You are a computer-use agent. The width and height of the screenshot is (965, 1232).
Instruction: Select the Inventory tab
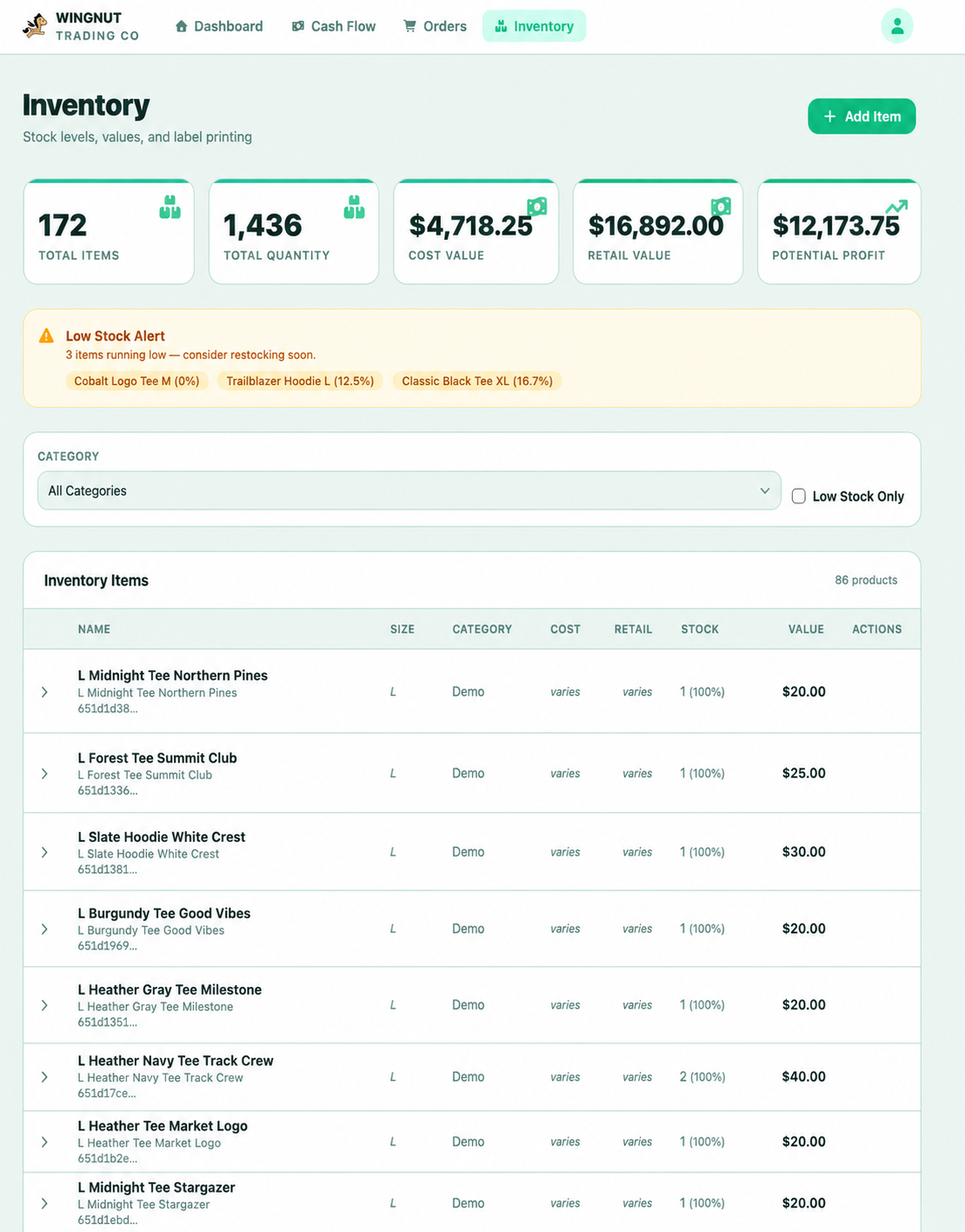click(535, 26)
